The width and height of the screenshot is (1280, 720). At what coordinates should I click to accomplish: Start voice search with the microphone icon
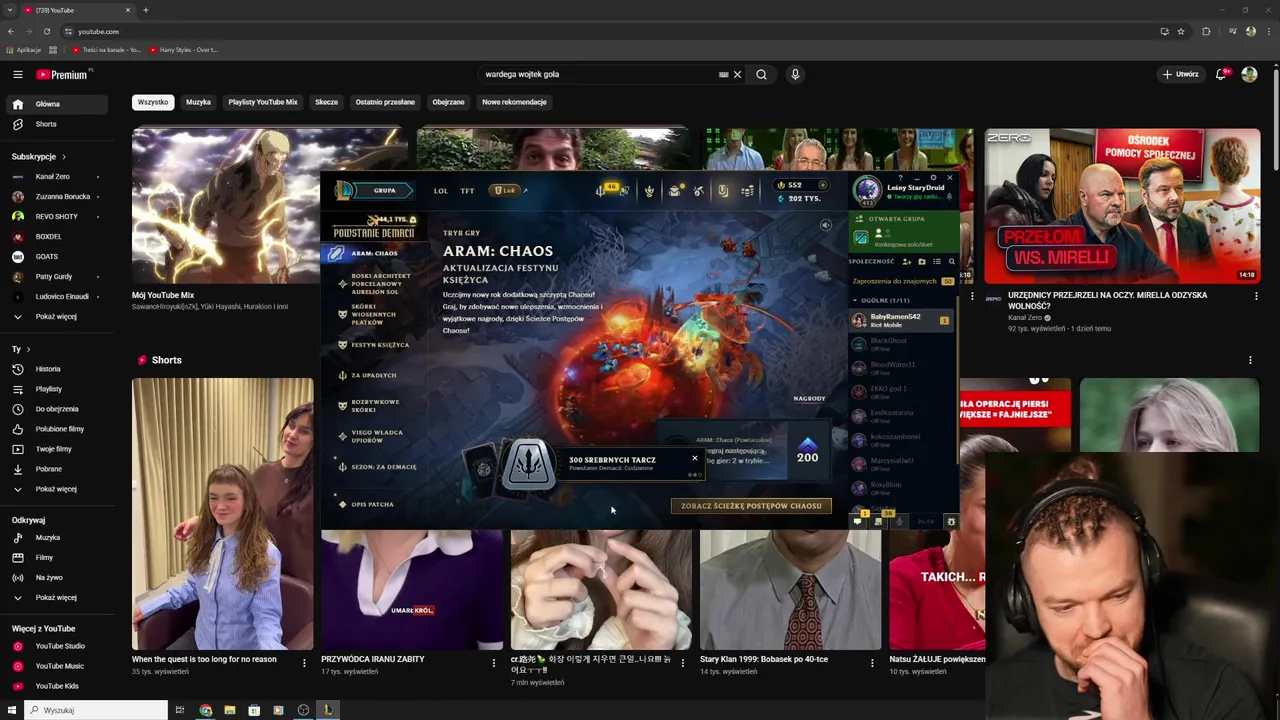point(795,74)
